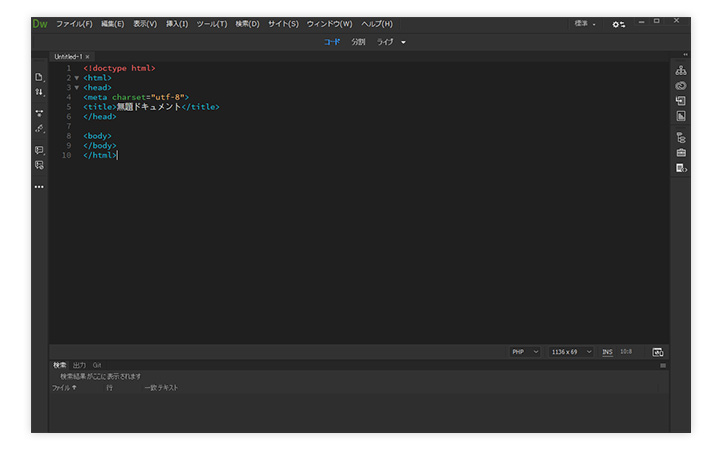Click line number 7 in gutter
This screenshot has width=720, height=450.
coord(69,126)
